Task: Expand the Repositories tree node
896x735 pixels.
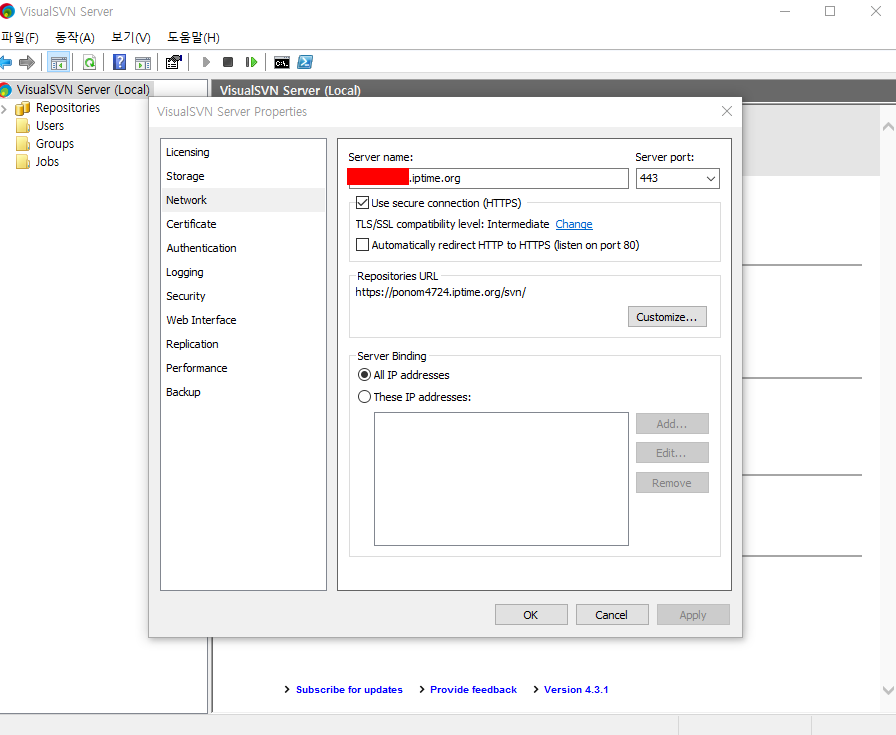Action: point(5,109)
